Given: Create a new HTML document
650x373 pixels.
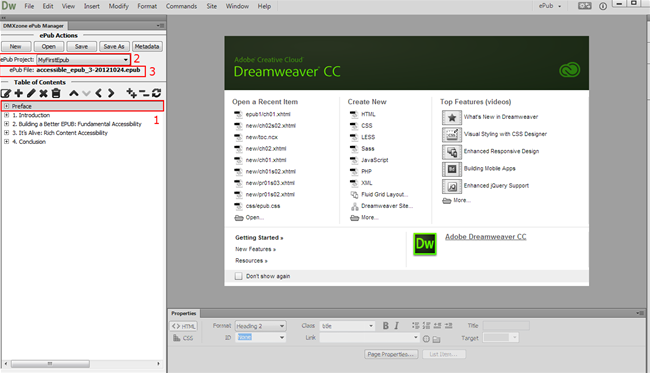Looking at the screenshot, I should click(368, 114).
